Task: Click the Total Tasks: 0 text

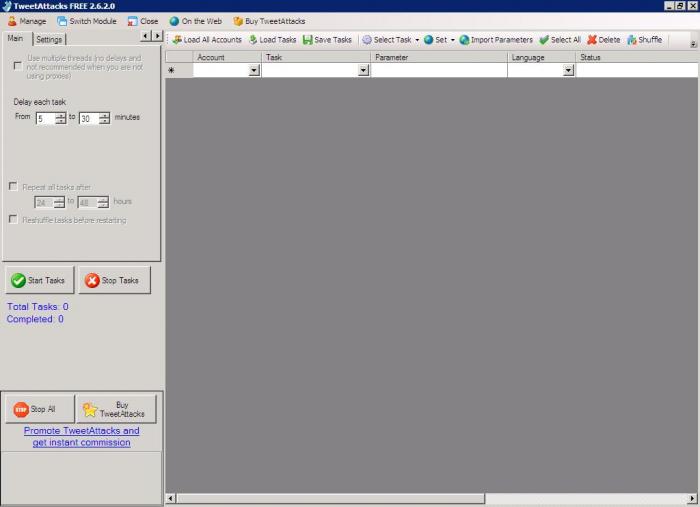Action: pos(38,307)
